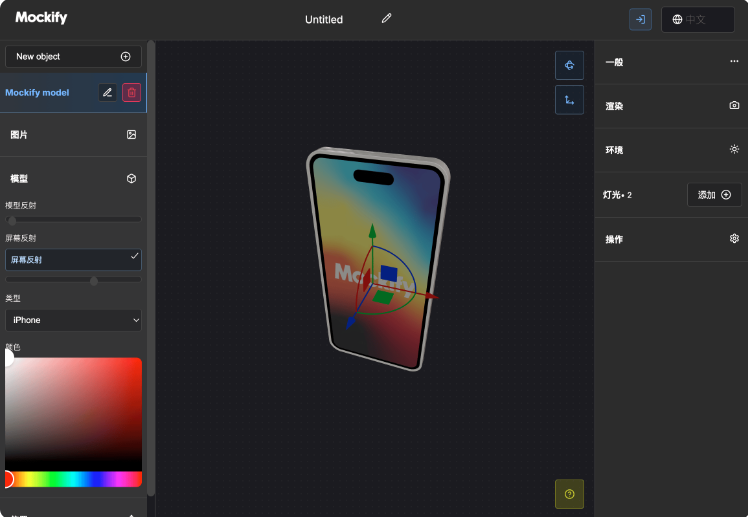This screenshot has width=748, height=517.
Task: Adjust the slider below the 屏幕反射 checkbox
Action: [73, 280]
